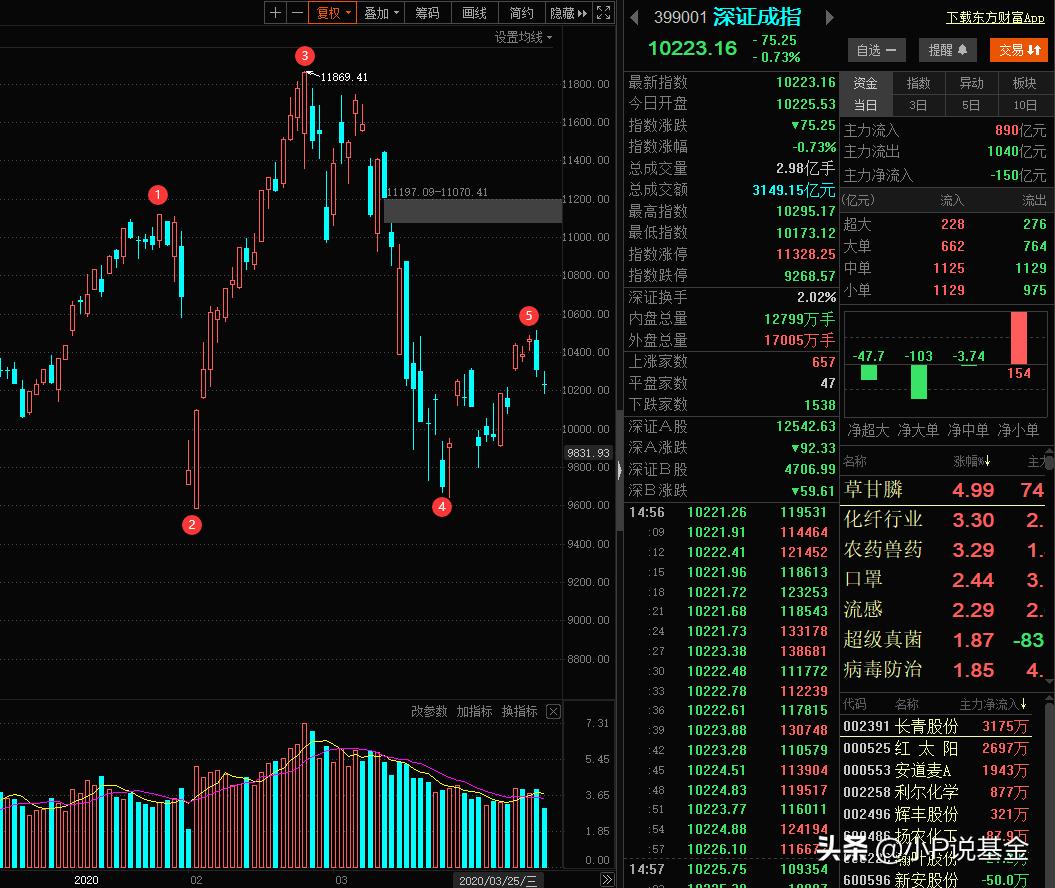
Task: Collapse the right panel via divider handle
Action: point(620,470)
